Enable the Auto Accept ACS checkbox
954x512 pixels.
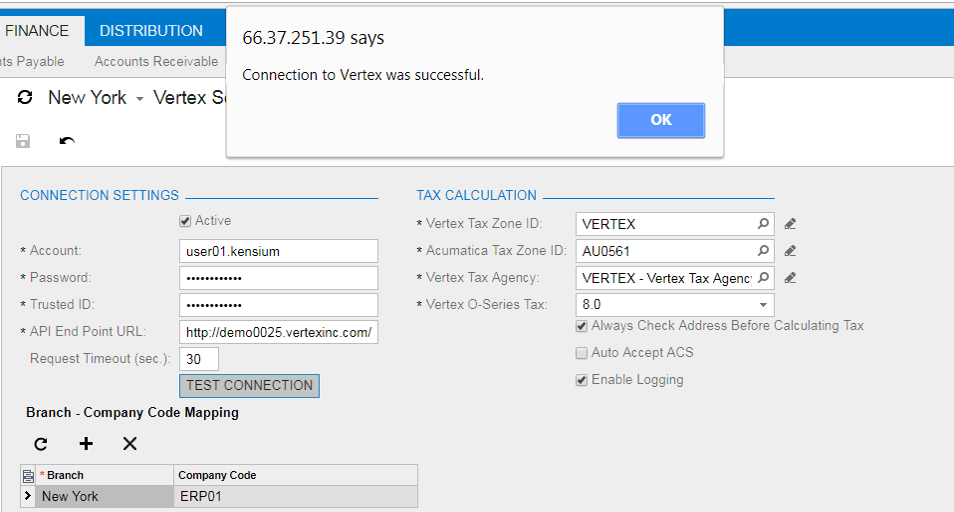click(x=582, y=353)
